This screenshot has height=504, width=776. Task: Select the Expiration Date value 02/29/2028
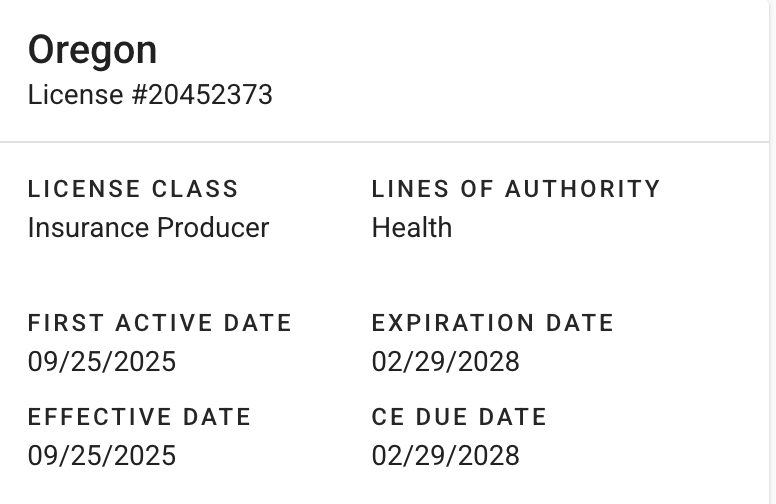click(x=446, y=361)
